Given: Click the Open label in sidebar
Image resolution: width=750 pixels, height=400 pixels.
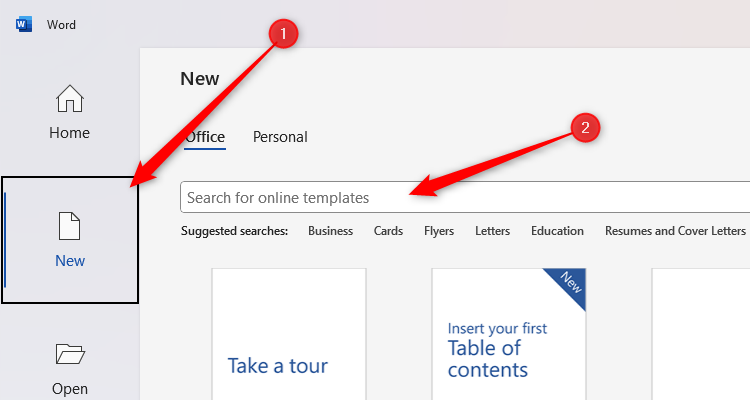Looking at the screenshot, I should click(x=70, y=388).
